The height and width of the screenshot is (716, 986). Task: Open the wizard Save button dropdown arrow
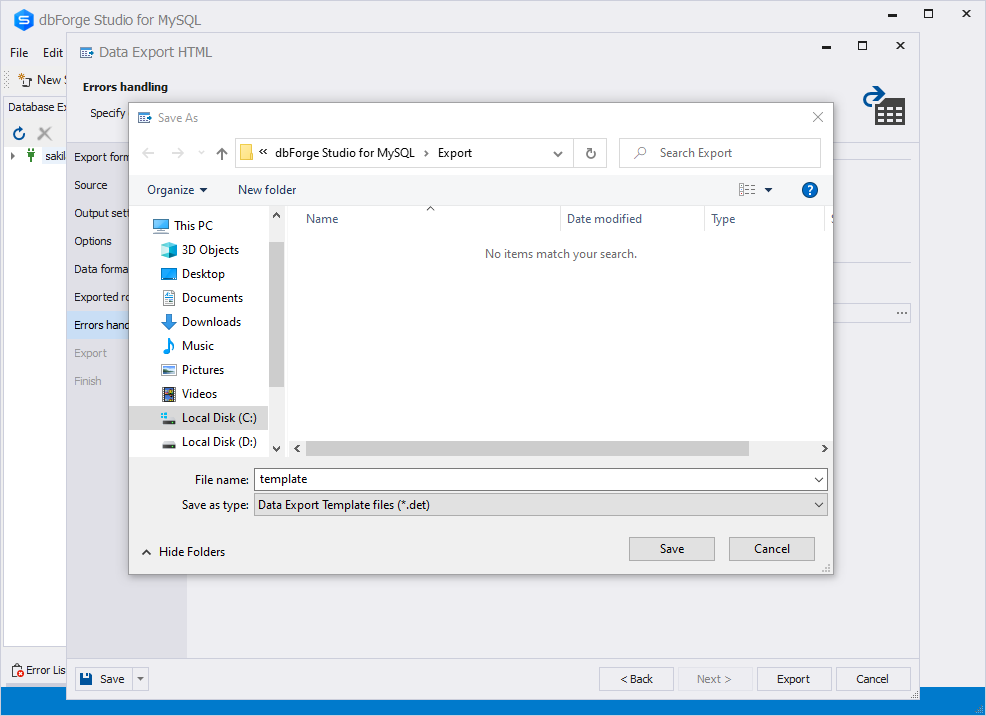tap(140, 679)
